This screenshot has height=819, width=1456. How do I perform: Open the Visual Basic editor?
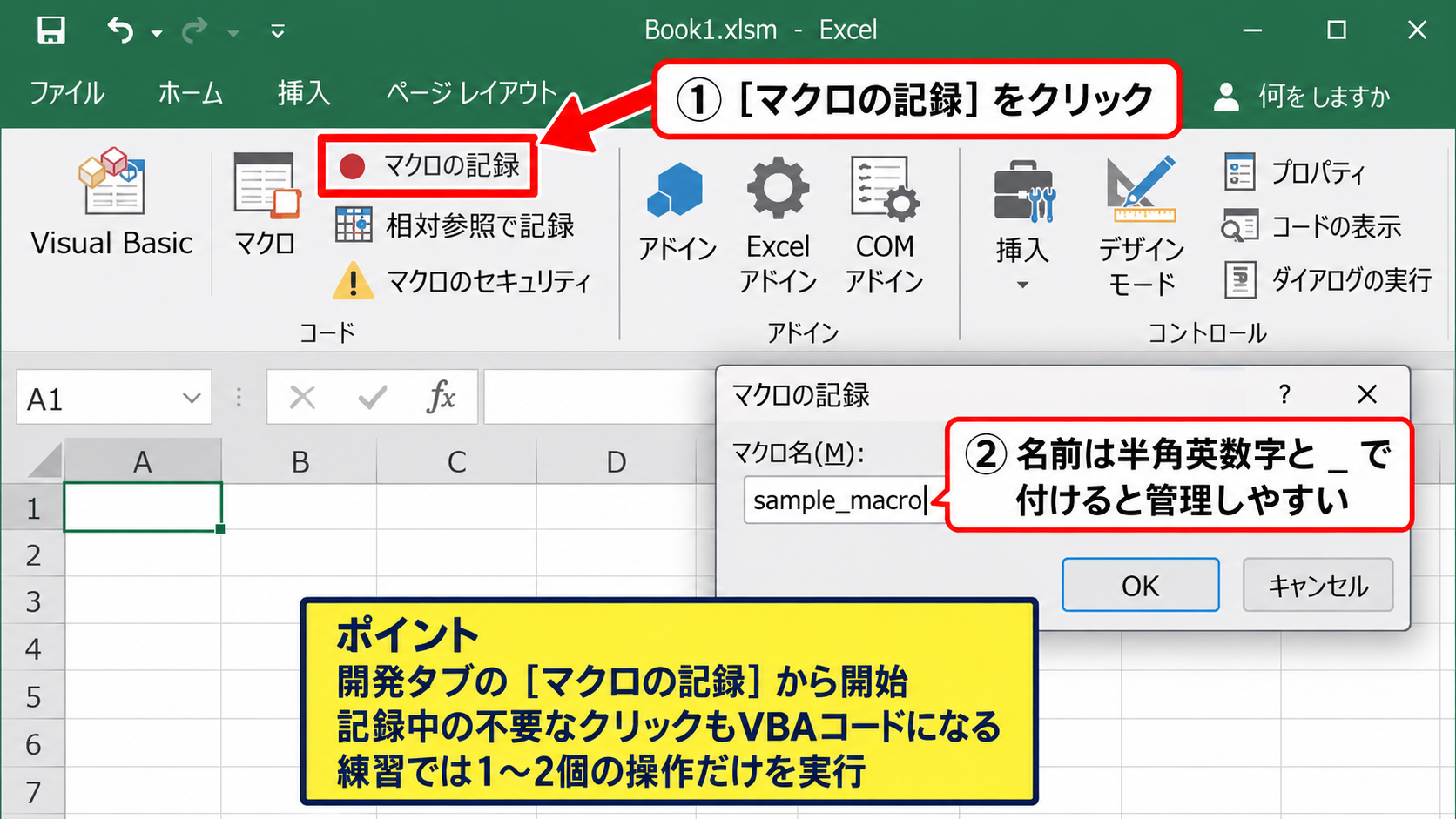[x=111, y=203]
